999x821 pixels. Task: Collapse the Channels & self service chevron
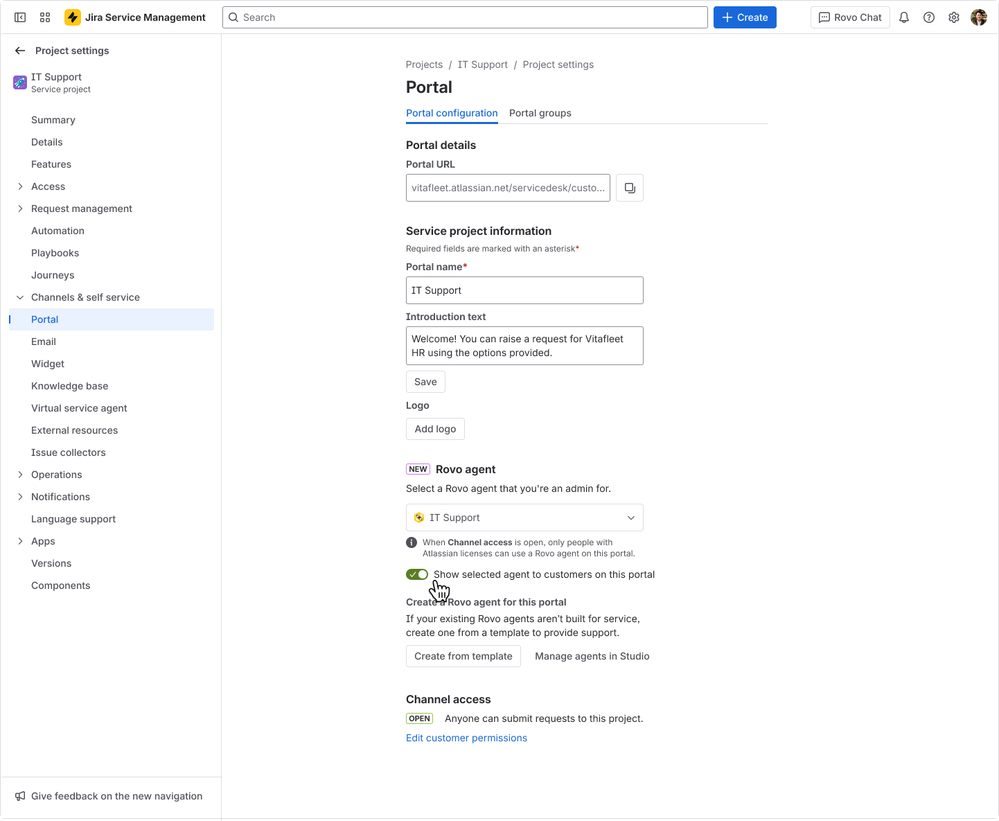(20, 297)
